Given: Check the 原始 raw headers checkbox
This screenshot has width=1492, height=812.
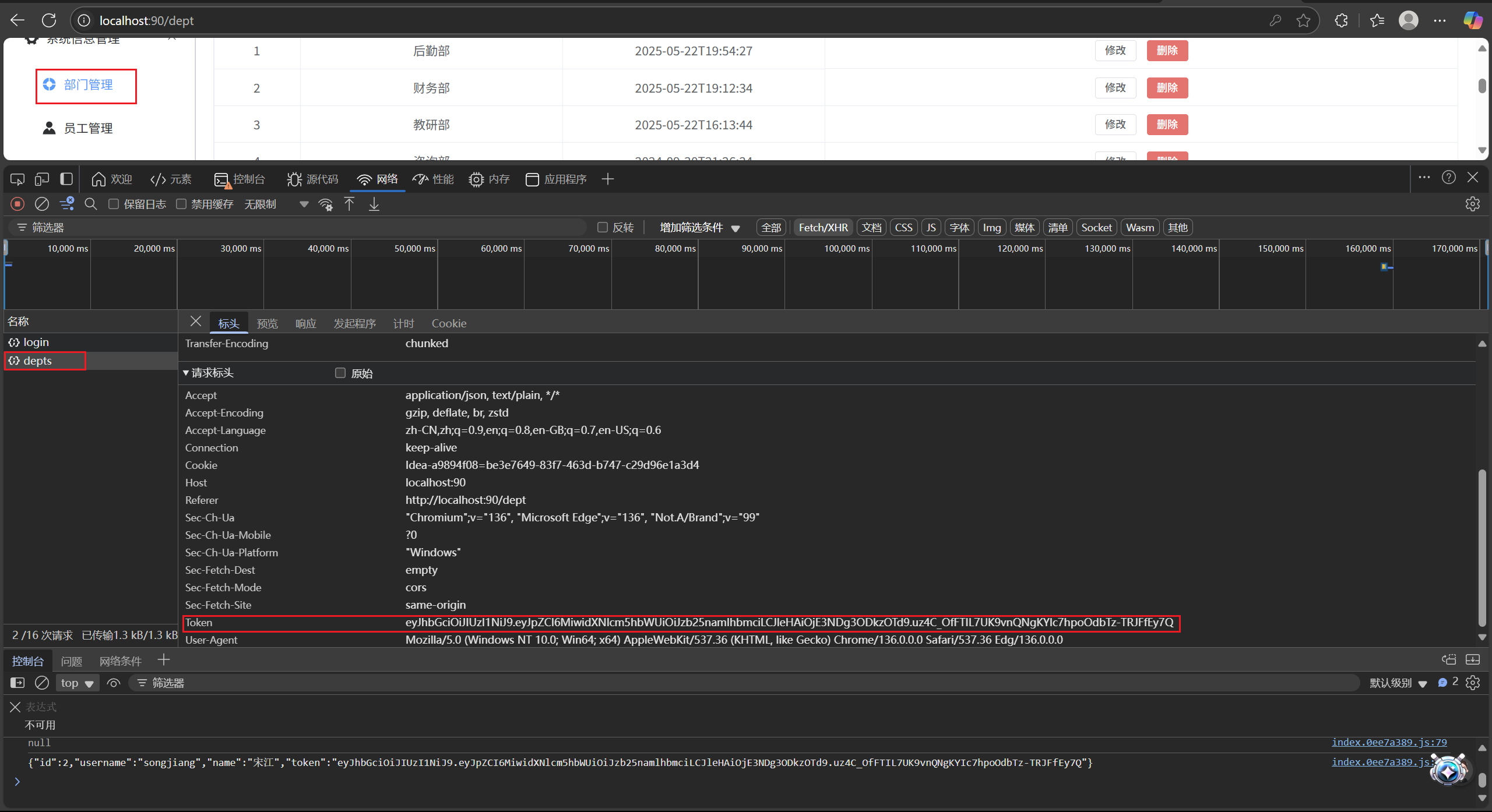Looking at the screenshot, I should [340, 373].
